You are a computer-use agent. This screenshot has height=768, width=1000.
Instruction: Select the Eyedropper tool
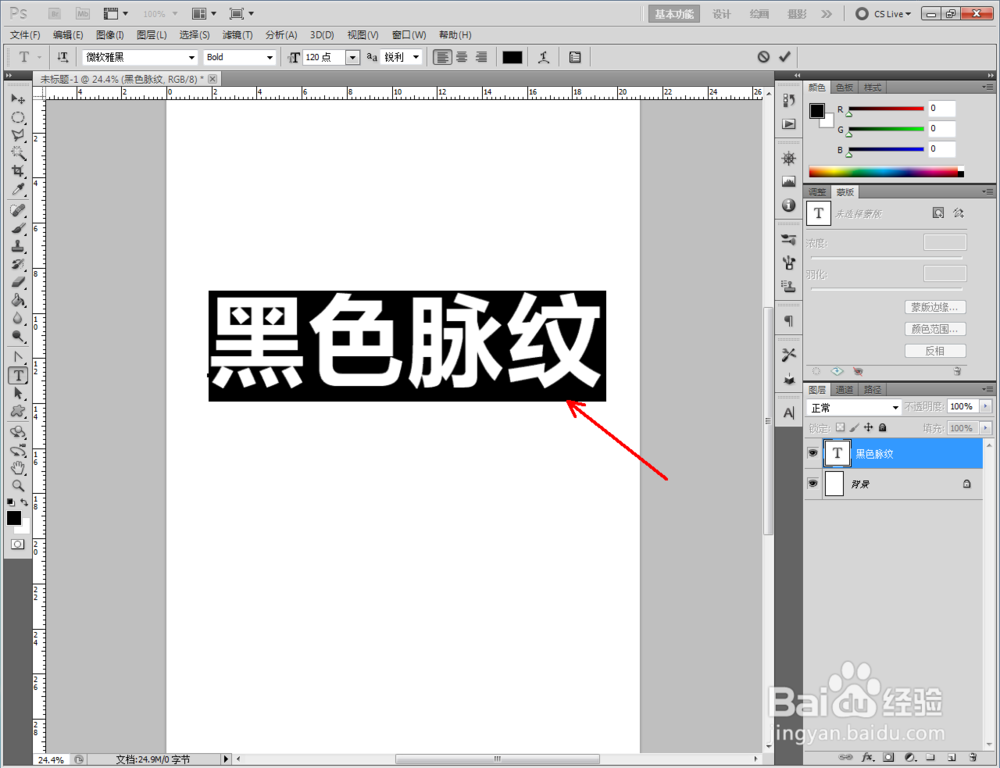click(18, 189)
